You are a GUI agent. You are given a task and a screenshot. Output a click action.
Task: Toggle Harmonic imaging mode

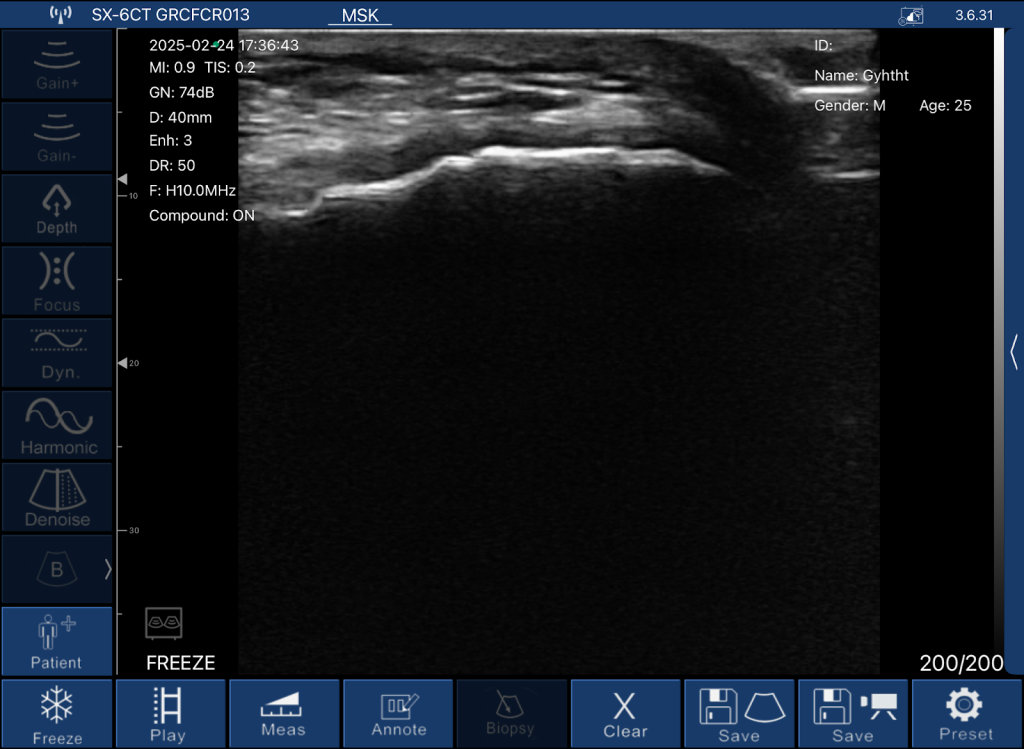pos(57,426)
